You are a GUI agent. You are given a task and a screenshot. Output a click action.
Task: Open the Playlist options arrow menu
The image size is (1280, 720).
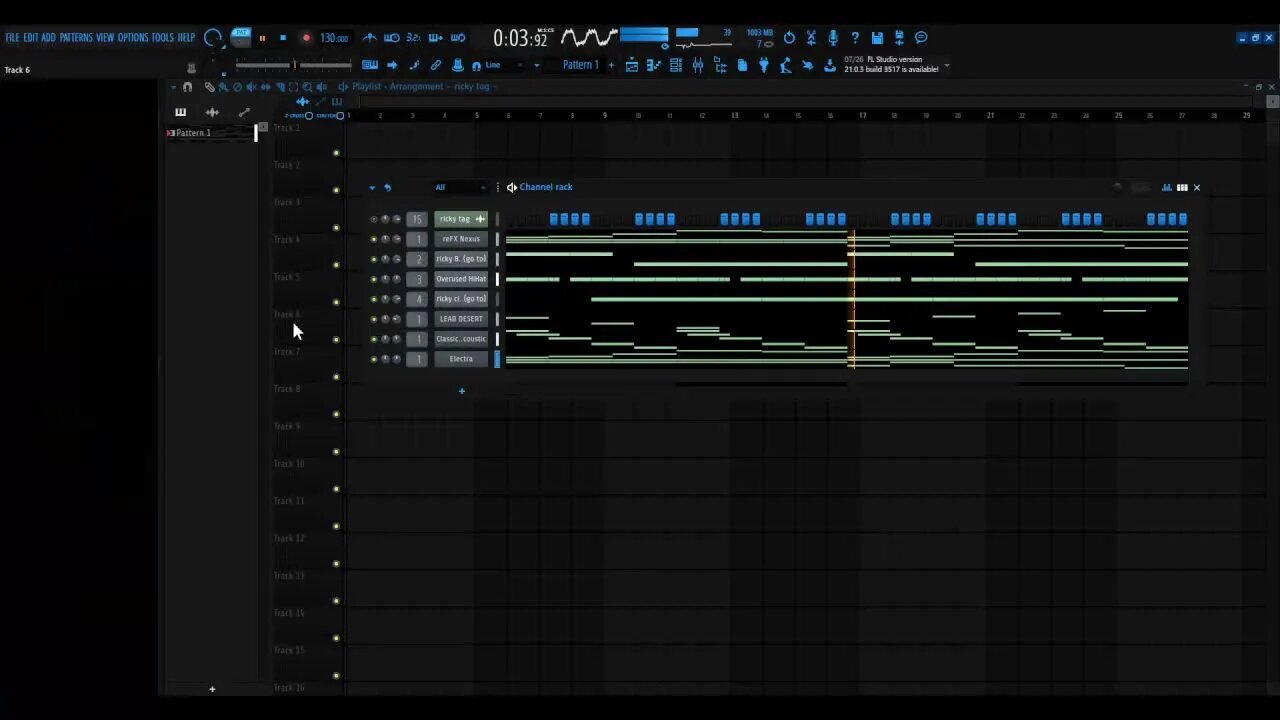(x=173, y=87)
